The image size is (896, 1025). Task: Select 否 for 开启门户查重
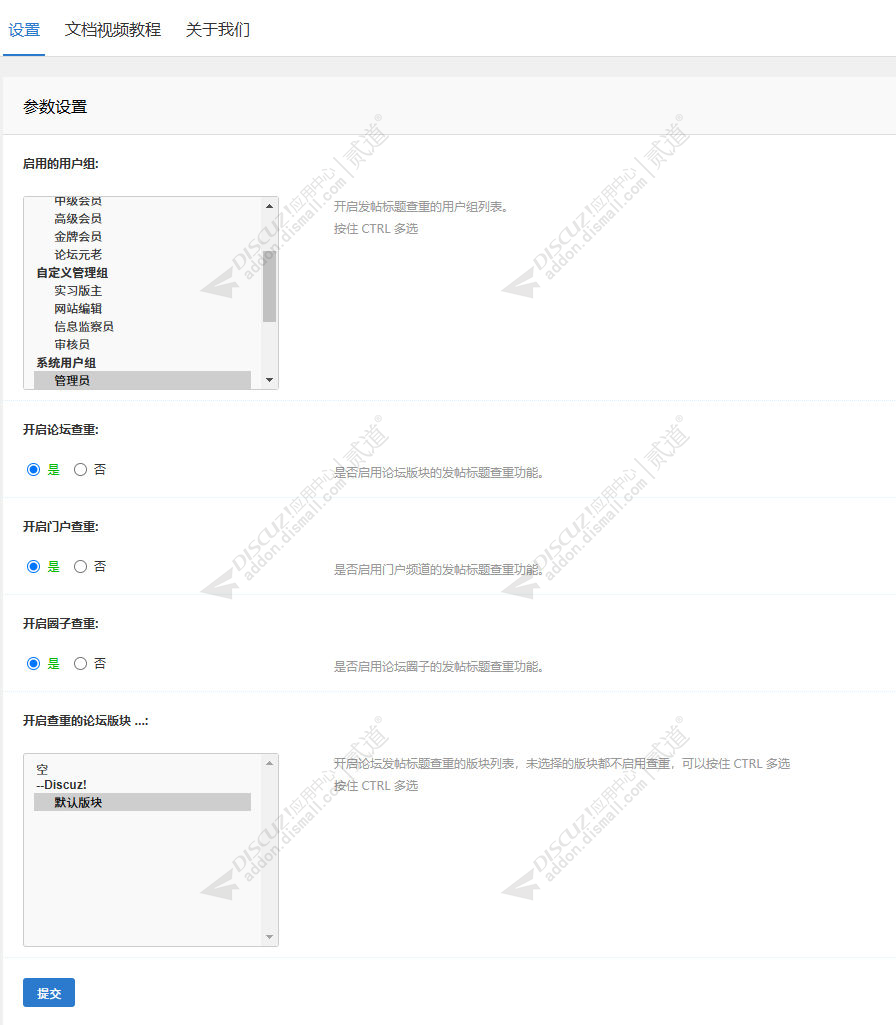80,567
